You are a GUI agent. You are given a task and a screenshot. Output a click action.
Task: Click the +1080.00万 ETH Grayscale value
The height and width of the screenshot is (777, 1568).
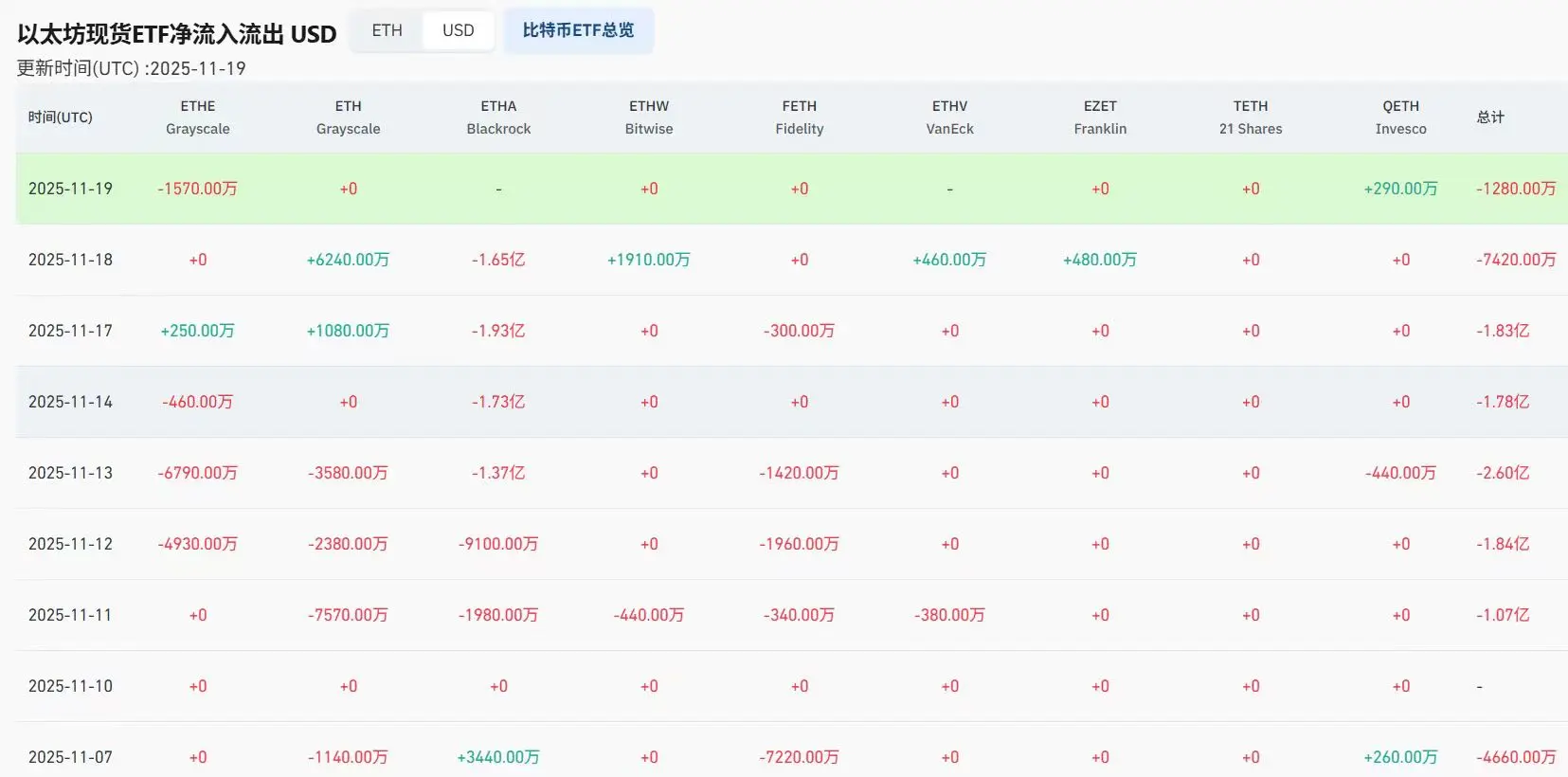[x=349, y=331]
